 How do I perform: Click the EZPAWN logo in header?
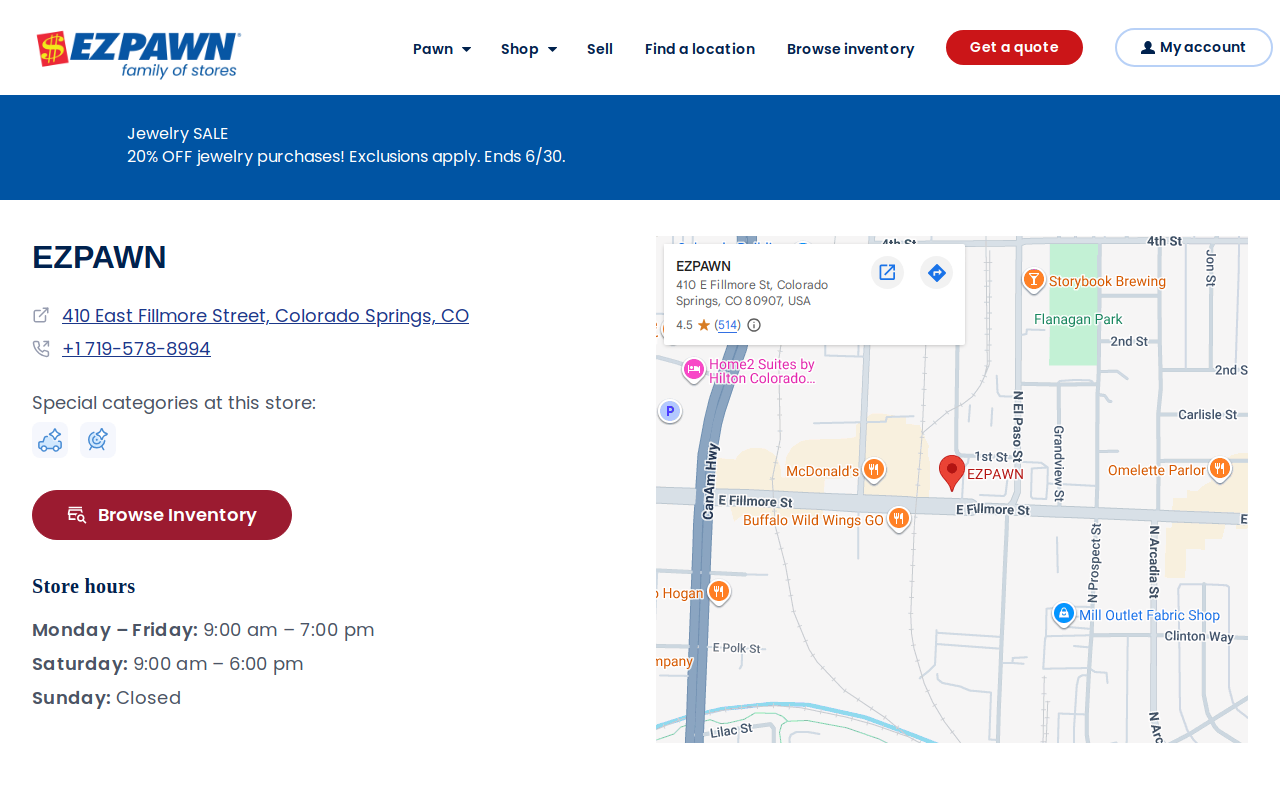(x=138, y=55)
